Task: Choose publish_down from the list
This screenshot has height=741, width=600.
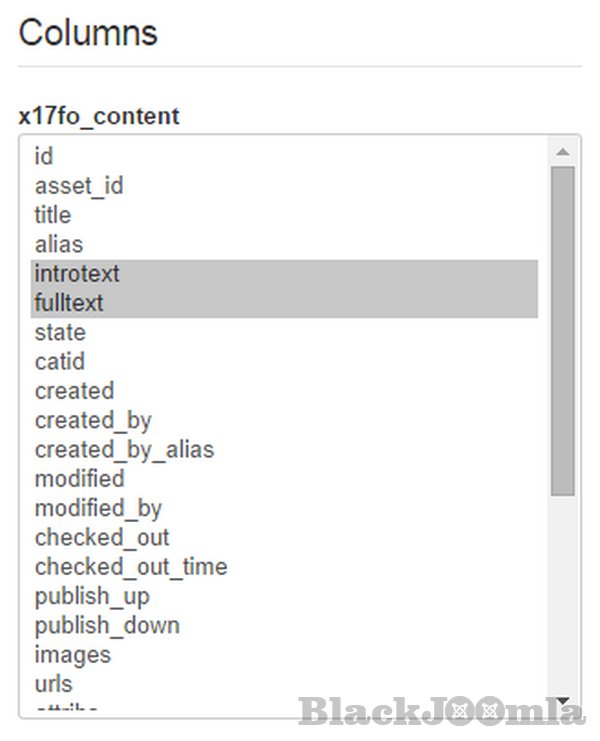Action: pos(107,625)
